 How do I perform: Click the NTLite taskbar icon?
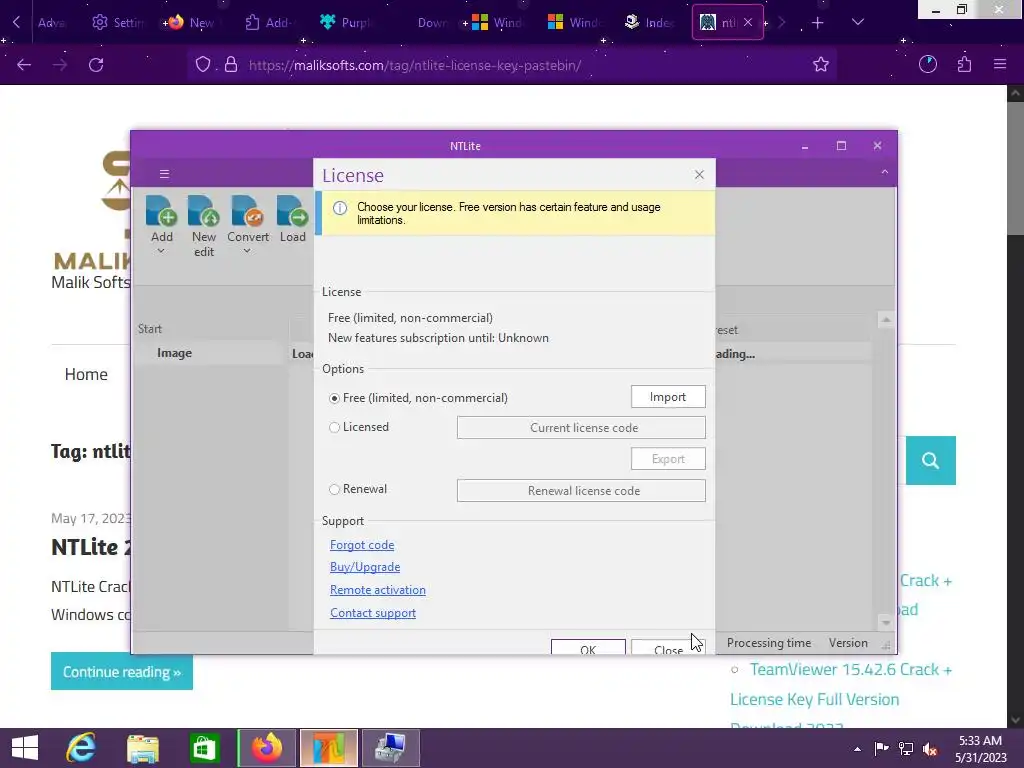point(328,748)
